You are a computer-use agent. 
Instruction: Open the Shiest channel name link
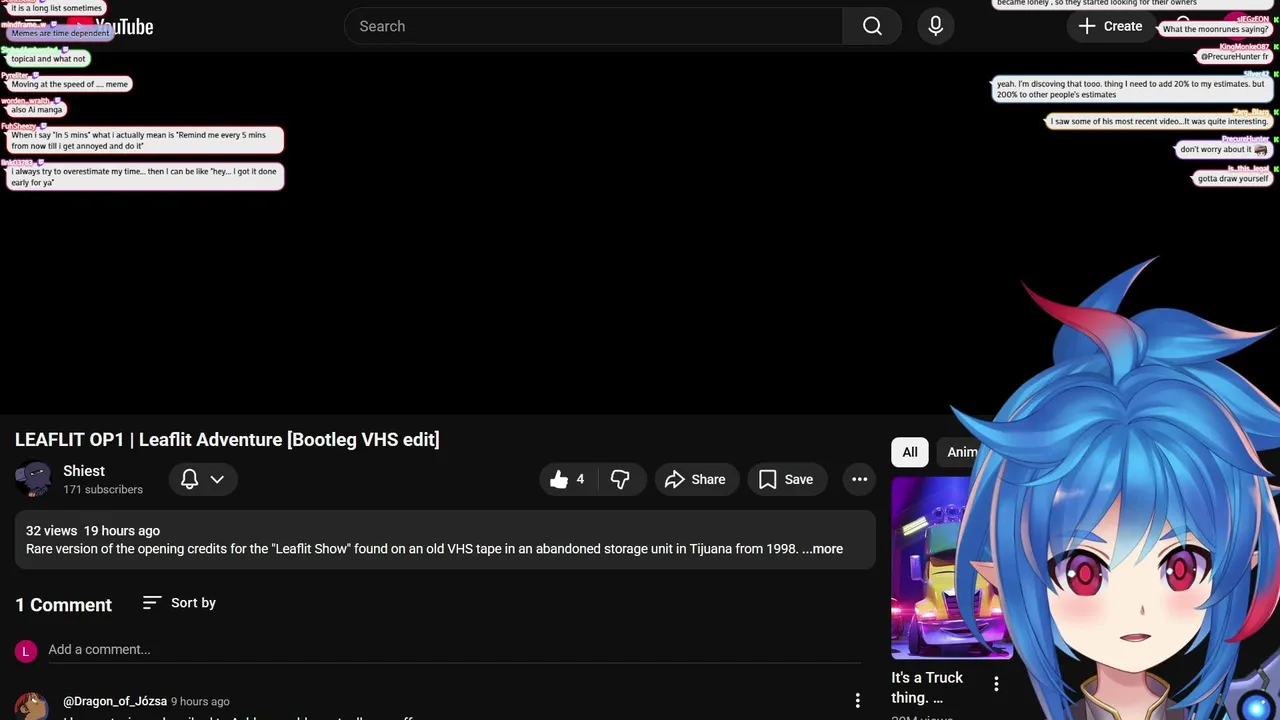click(84, 471)
